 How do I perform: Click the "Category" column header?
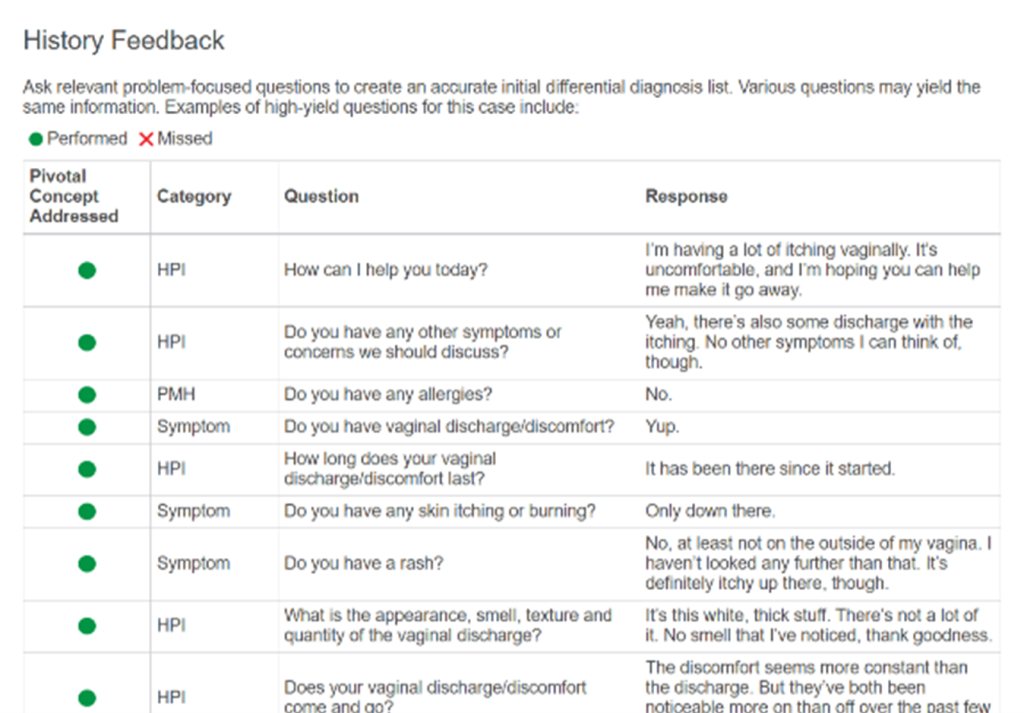[x=194, y=196]
